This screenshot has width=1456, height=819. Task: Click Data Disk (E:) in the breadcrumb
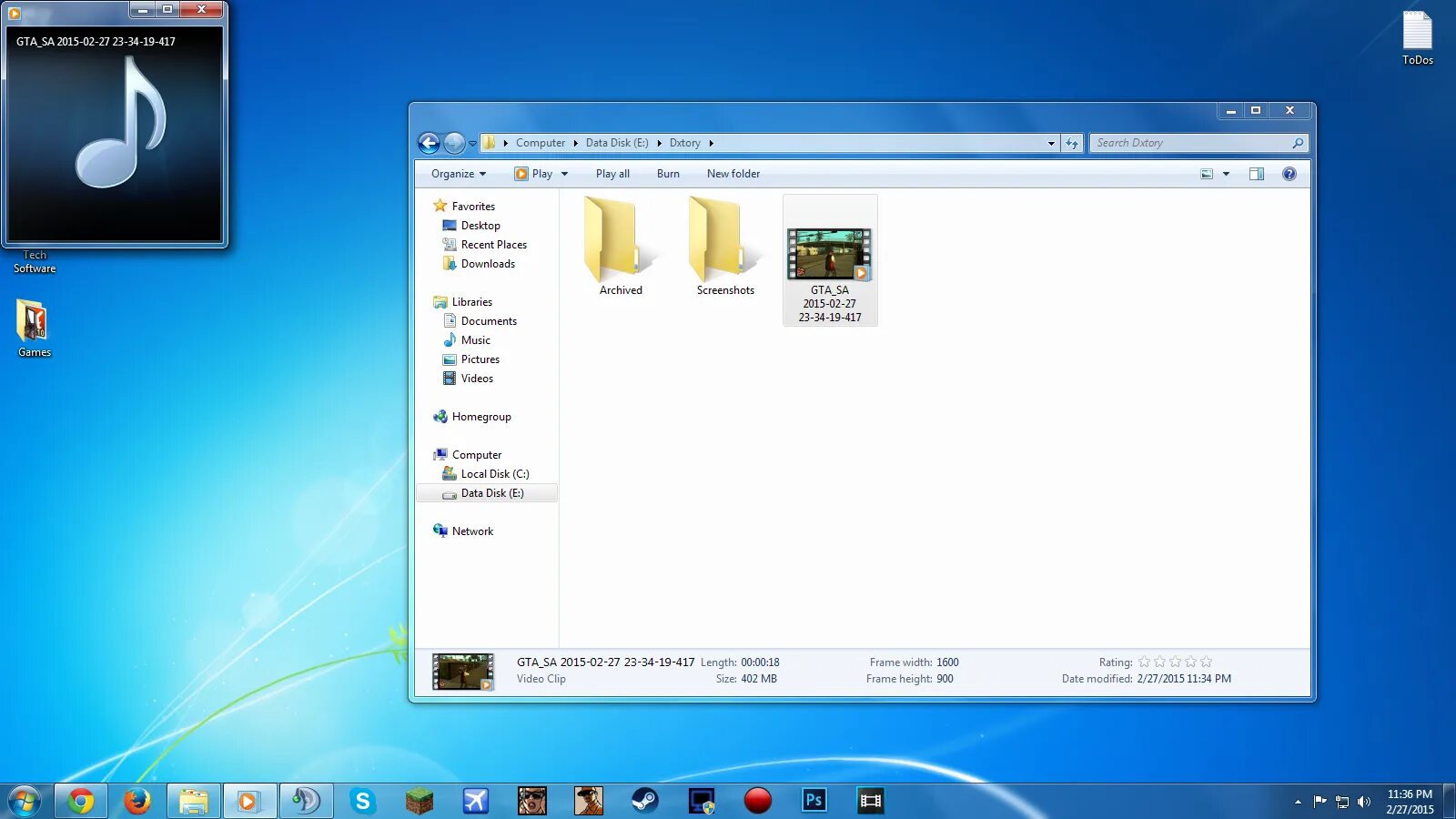(x=617, y=143)
